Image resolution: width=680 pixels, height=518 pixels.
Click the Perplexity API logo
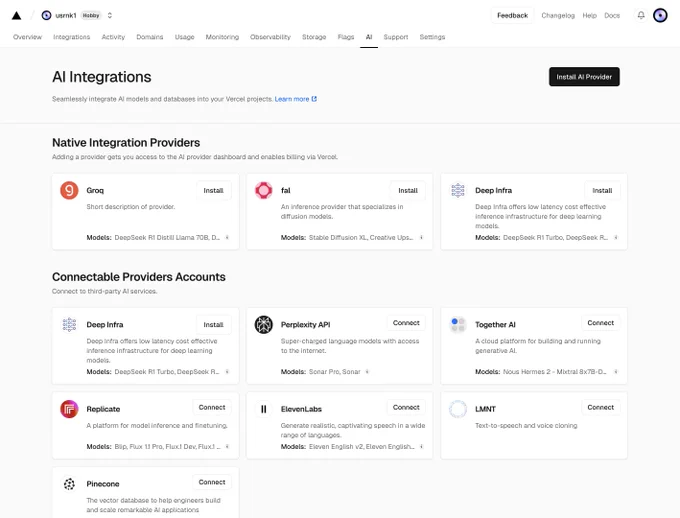click(263, 325)
